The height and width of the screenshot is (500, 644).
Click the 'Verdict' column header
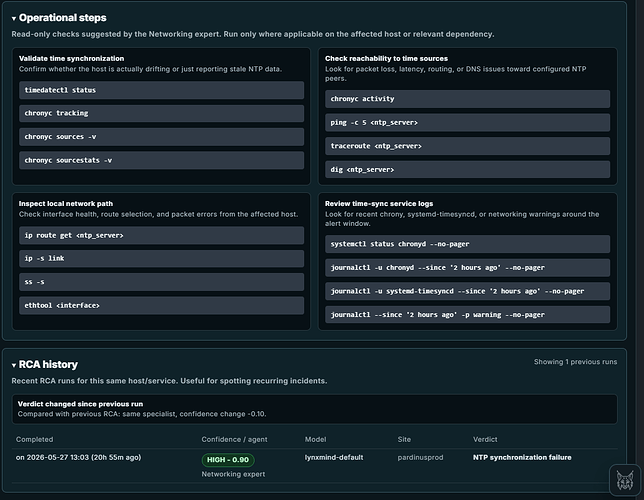(485, 440)
